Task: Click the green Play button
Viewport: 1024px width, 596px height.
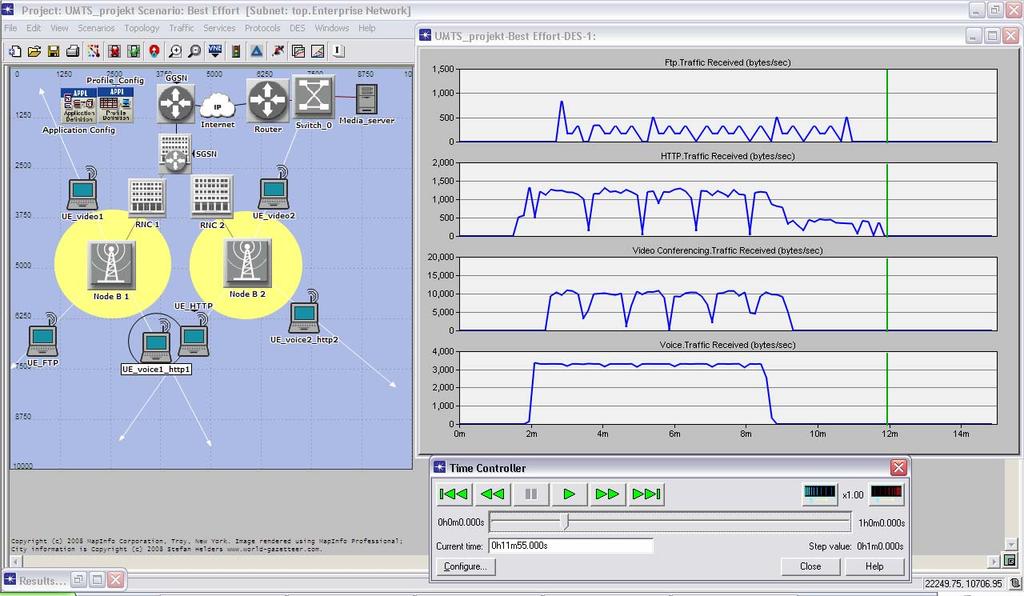Action: (x=569, y=494)
